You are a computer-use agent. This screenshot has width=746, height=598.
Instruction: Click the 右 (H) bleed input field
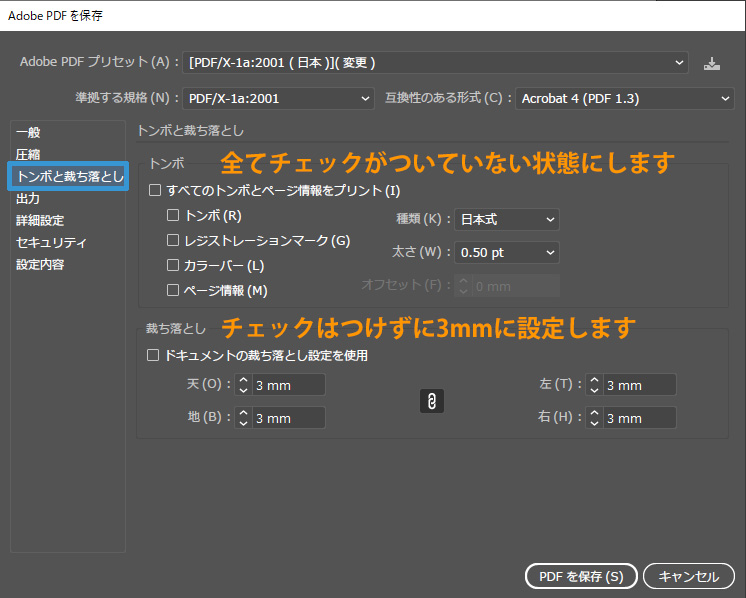[x=639, y=418]
